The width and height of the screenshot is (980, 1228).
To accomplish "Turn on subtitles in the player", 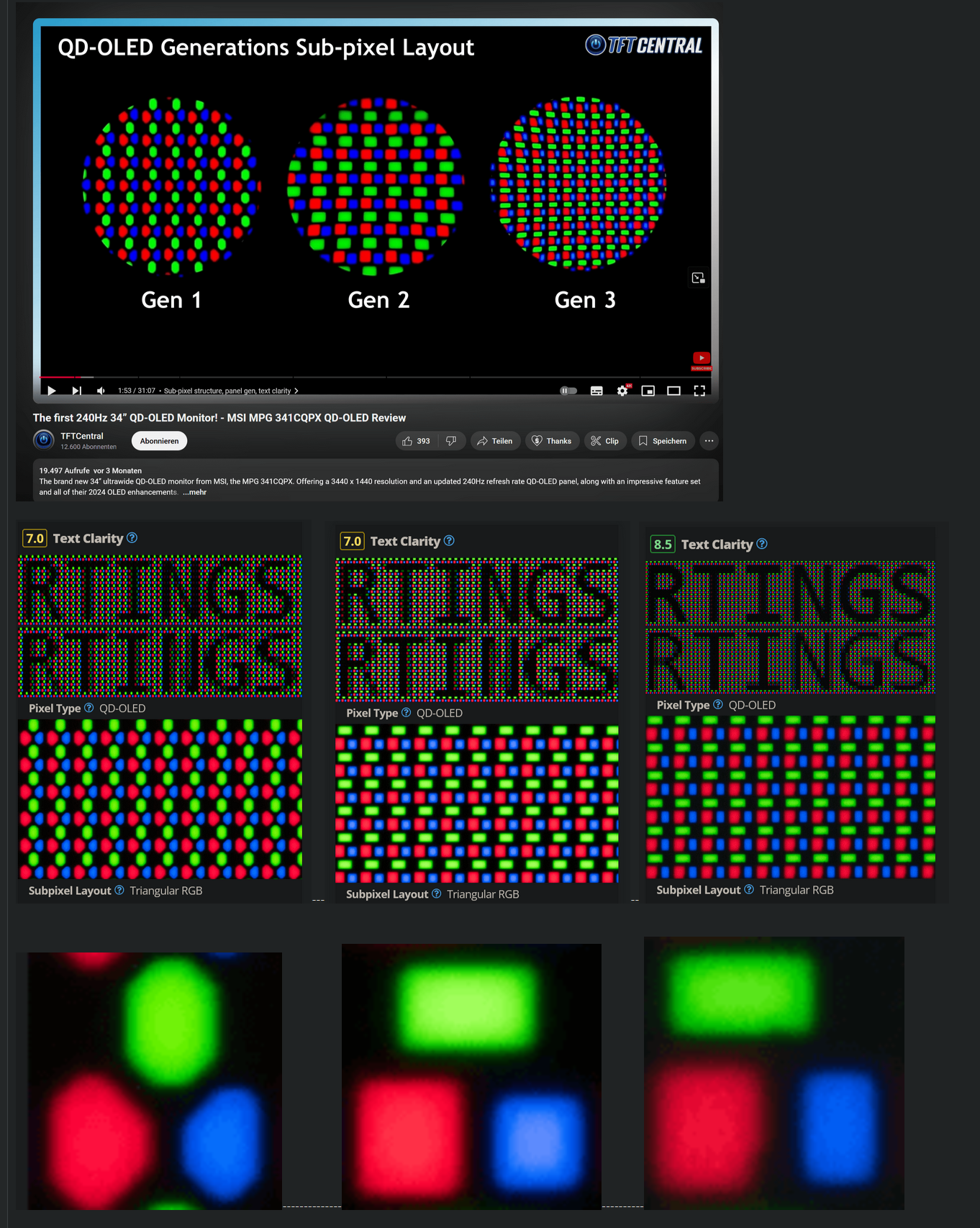I will pyautogui.click(x=596, y=391).
